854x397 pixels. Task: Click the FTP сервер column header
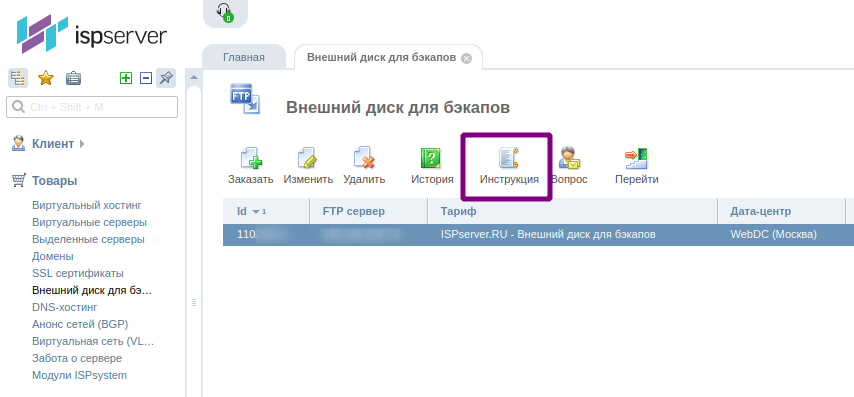(x=369, y=211)
